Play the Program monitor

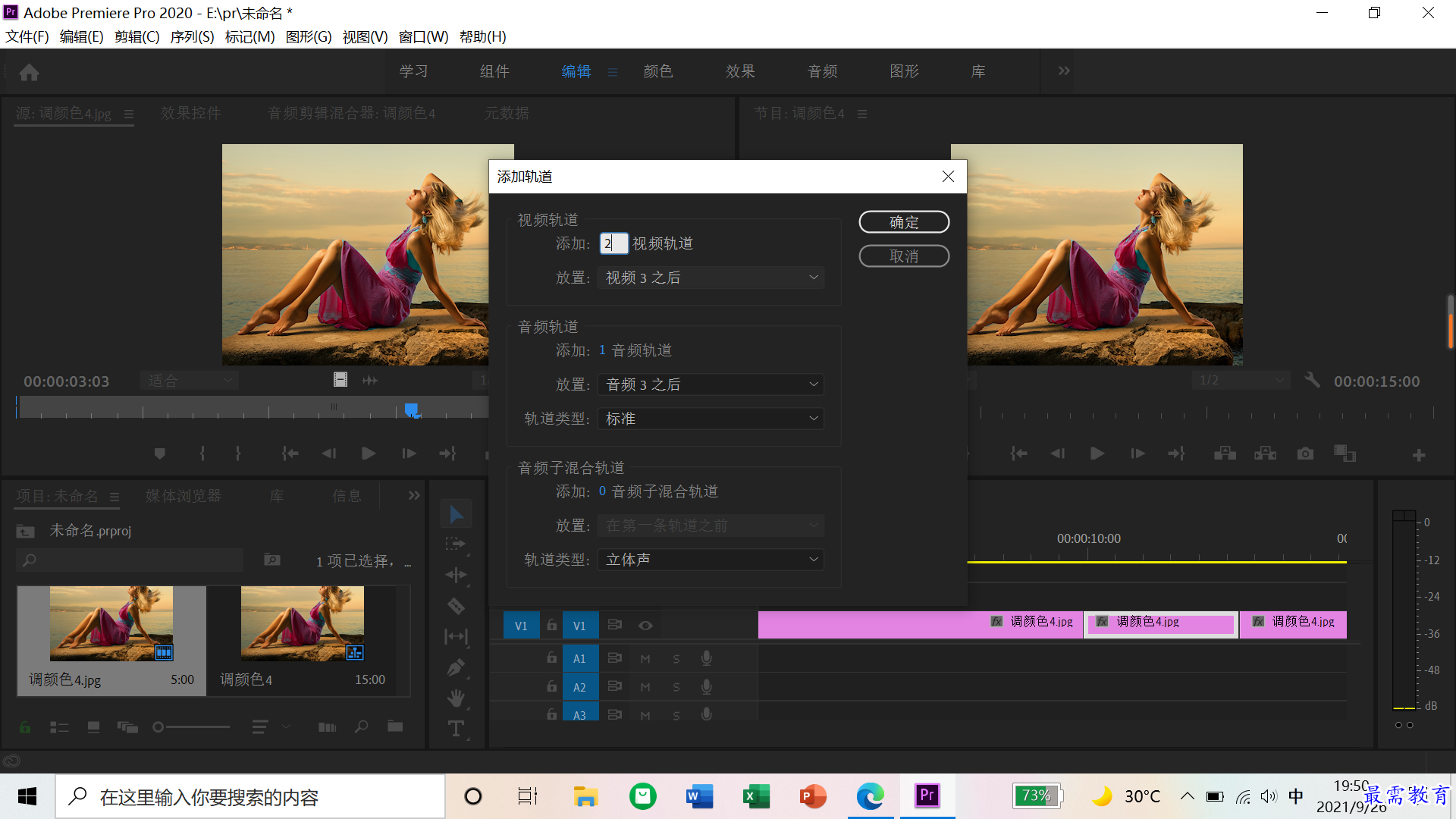1097,453
